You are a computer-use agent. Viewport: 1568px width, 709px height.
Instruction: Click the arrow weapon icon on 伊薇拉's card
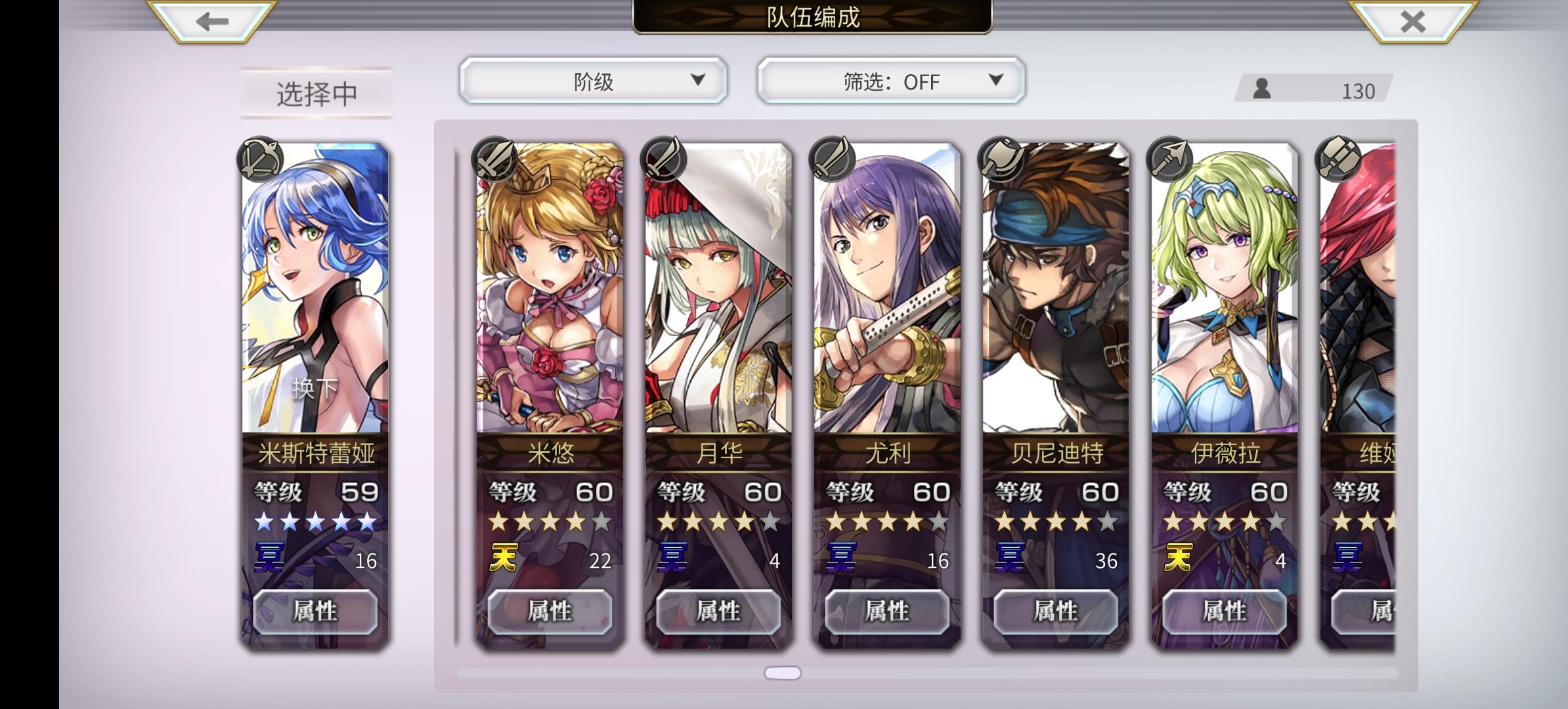(x=1169, y=160)
